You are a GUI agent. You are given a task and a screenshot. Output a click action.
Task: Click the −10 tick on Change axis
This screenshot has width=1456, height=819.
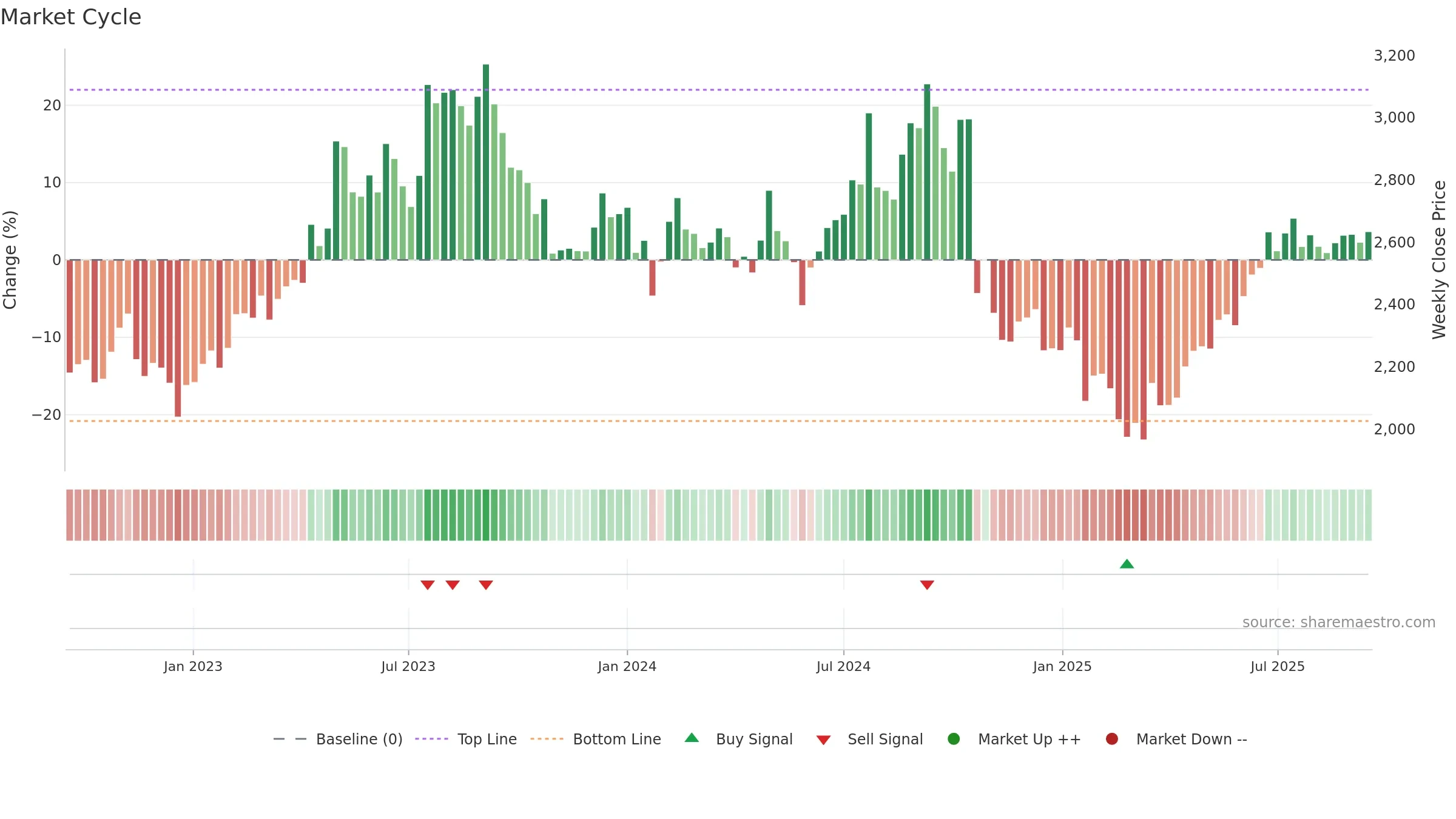tap(47, 337)
